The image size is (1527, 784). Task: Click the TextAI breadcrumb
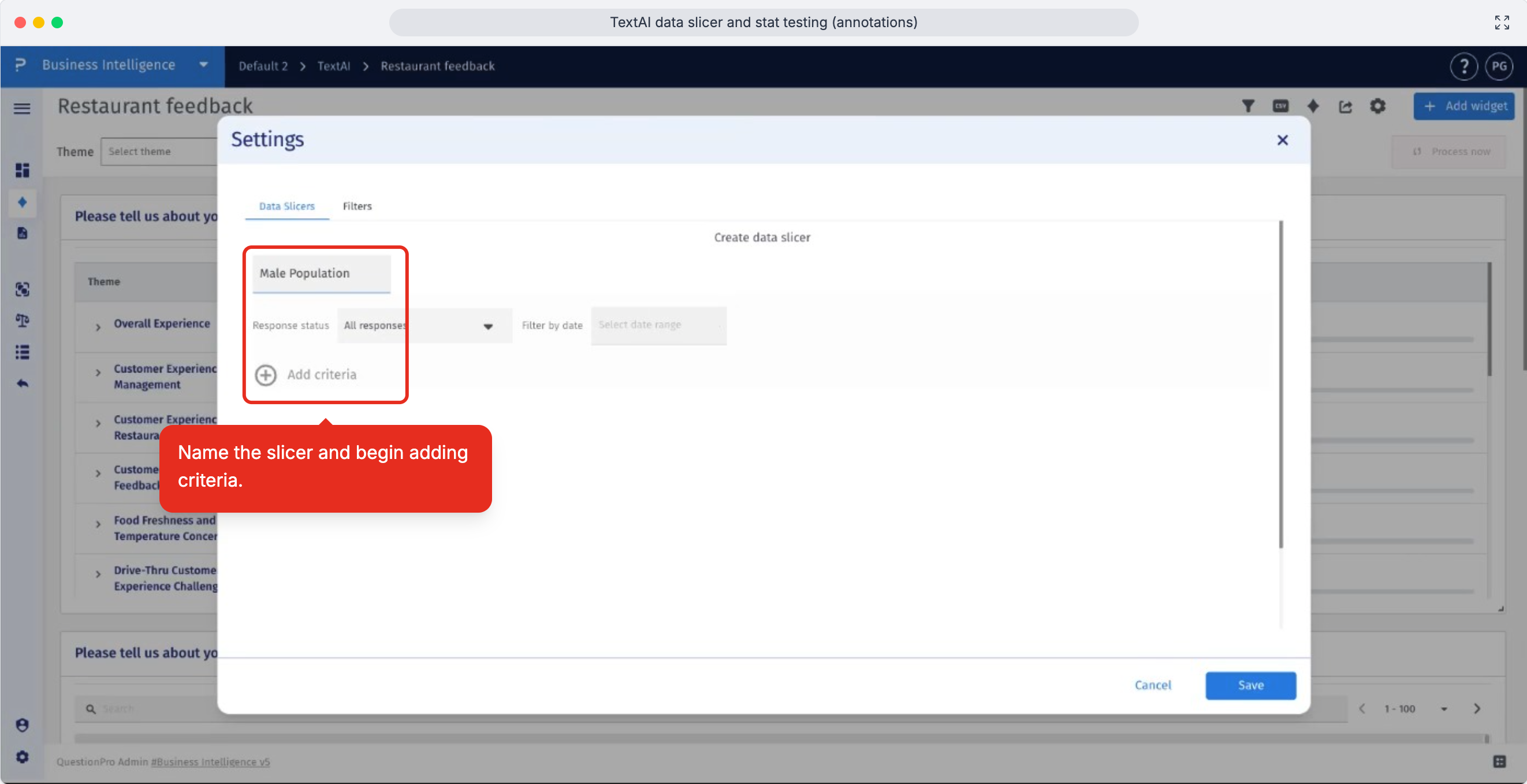(334, 66)
